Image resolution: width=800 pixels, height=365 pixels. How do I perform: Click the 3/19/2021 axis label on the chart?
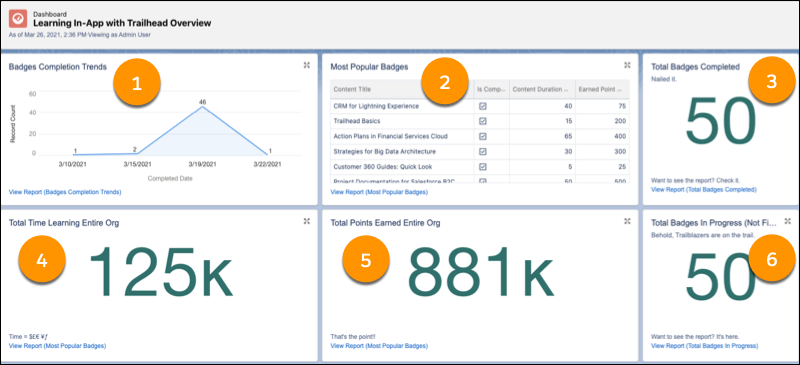[203, 164]
